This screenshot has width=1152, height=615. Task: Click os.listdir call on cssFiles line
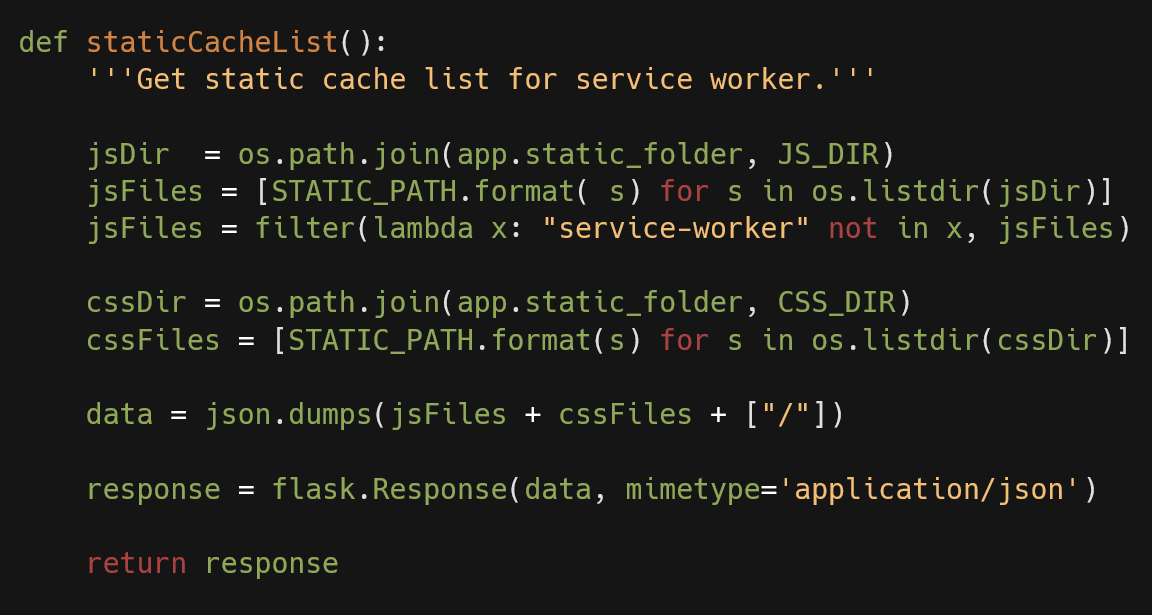click(895, 339)
